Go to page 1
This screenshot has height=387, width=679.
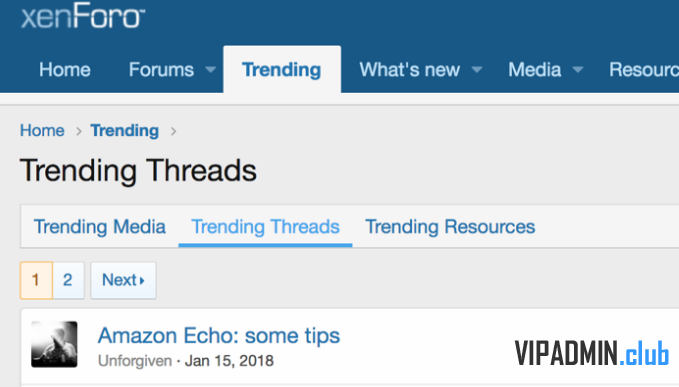click(x=36, y=280)
